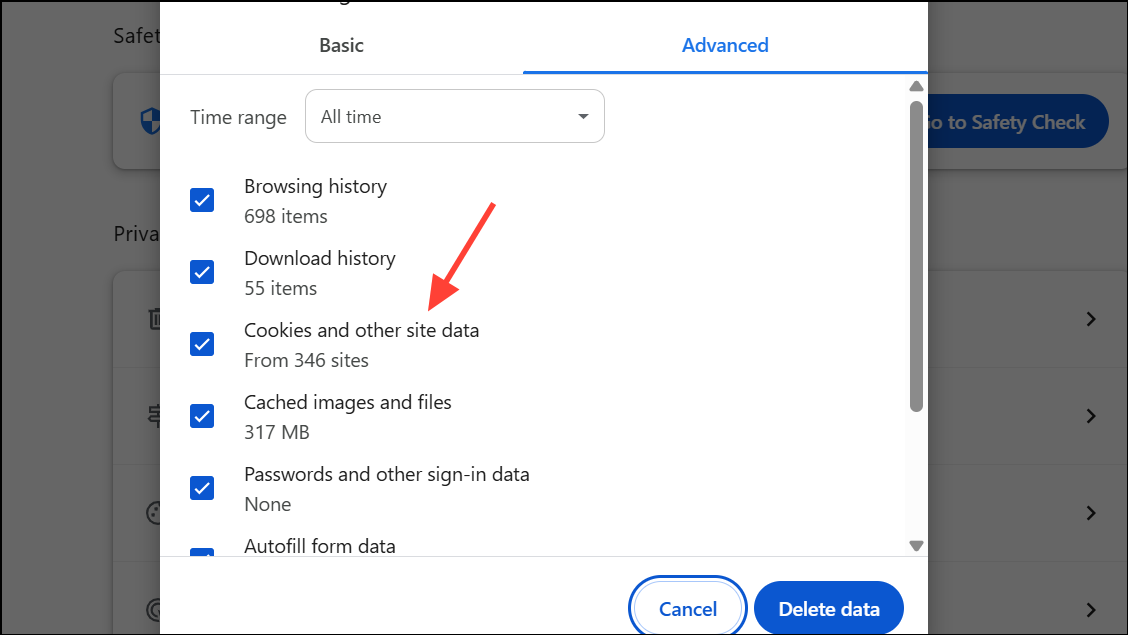Uncheck Cached images and files
The image size is (1128, 635).
pos(202,416)
